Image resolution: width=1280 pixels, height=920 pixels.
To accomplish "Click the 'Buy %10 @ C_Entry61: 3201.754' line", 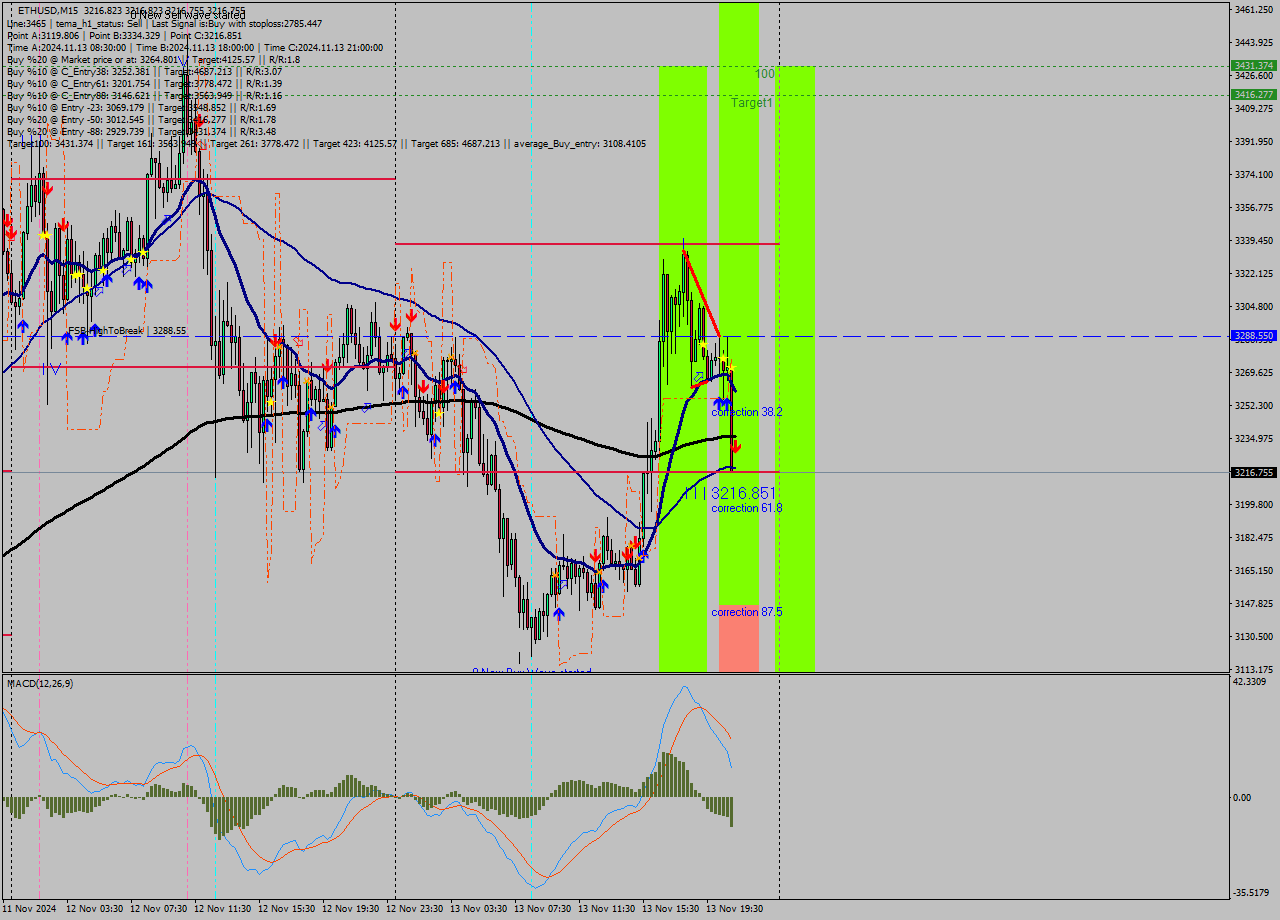I will 145,83.
